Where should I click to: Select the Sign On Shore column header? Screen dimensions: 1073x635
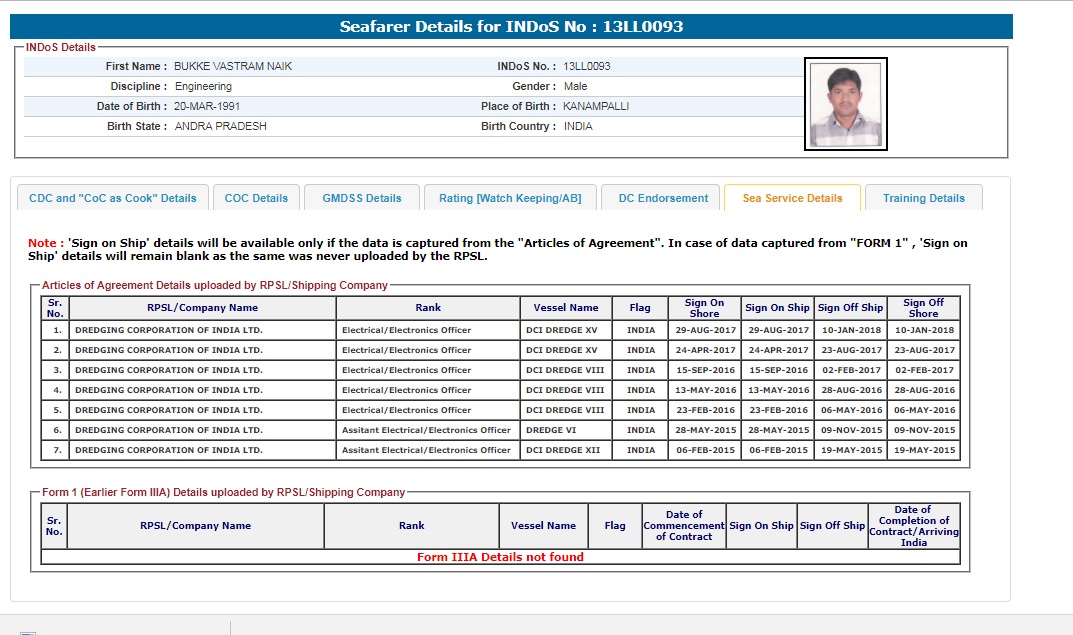[704, 308]
